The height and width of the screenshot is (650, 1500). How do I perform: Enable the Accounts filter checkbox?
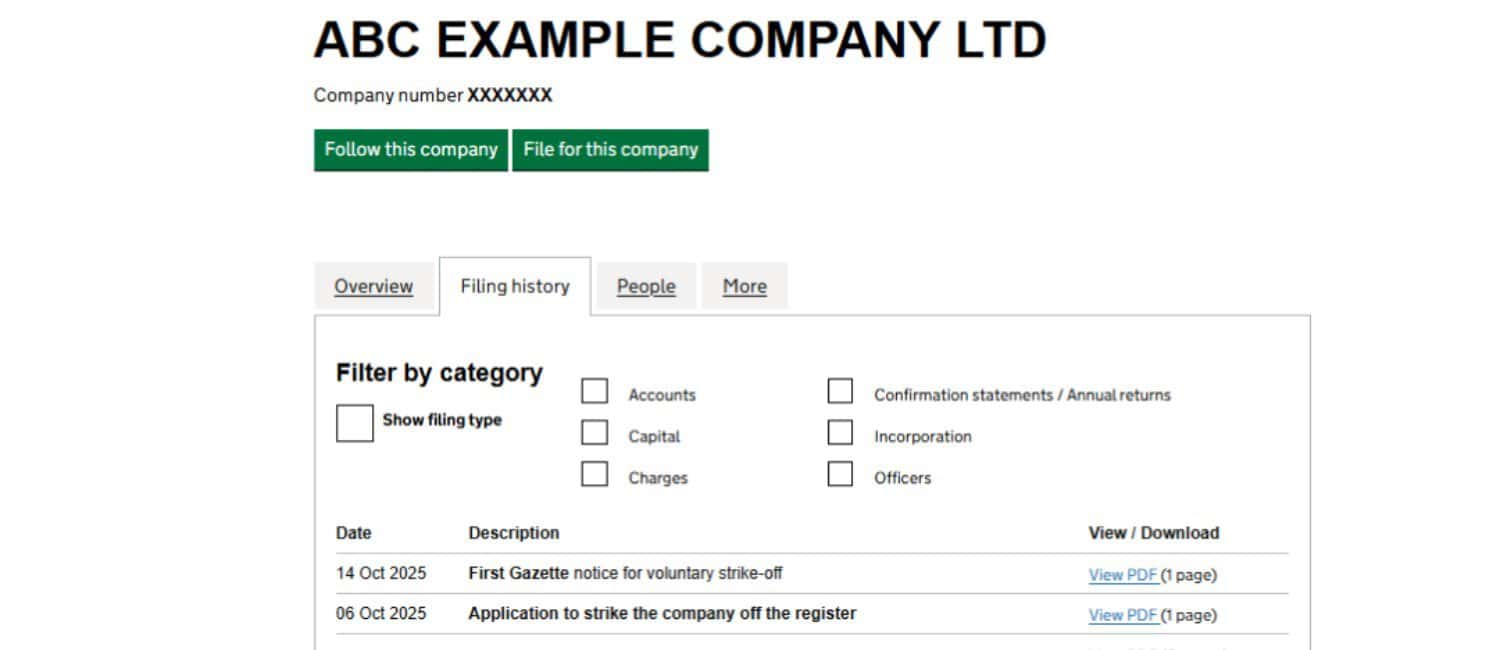(x=594, y=390)
